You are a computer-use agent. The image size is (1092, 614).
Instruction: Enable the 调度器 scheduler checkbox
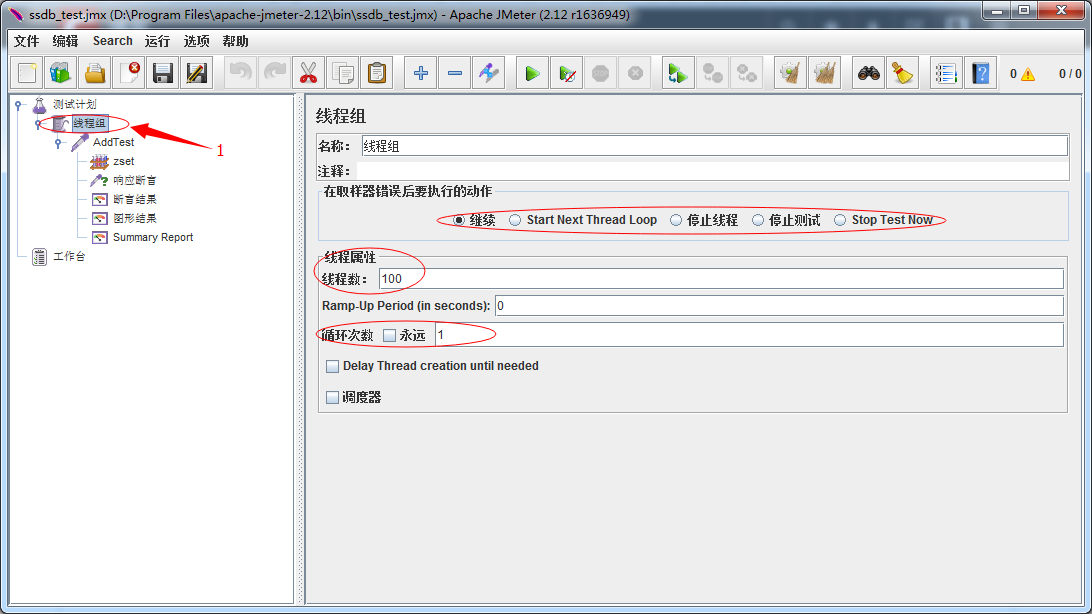point(333,397)
